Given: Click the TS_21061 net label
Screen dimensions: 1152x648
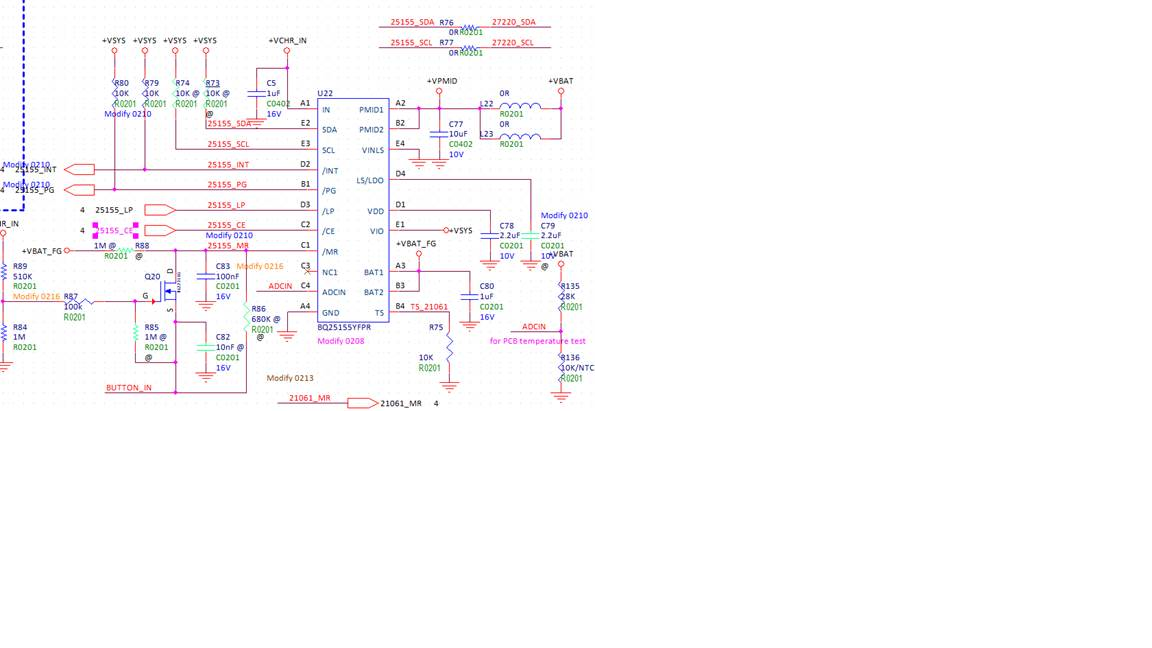Looking at the screenshot, I should pos(429,307).
